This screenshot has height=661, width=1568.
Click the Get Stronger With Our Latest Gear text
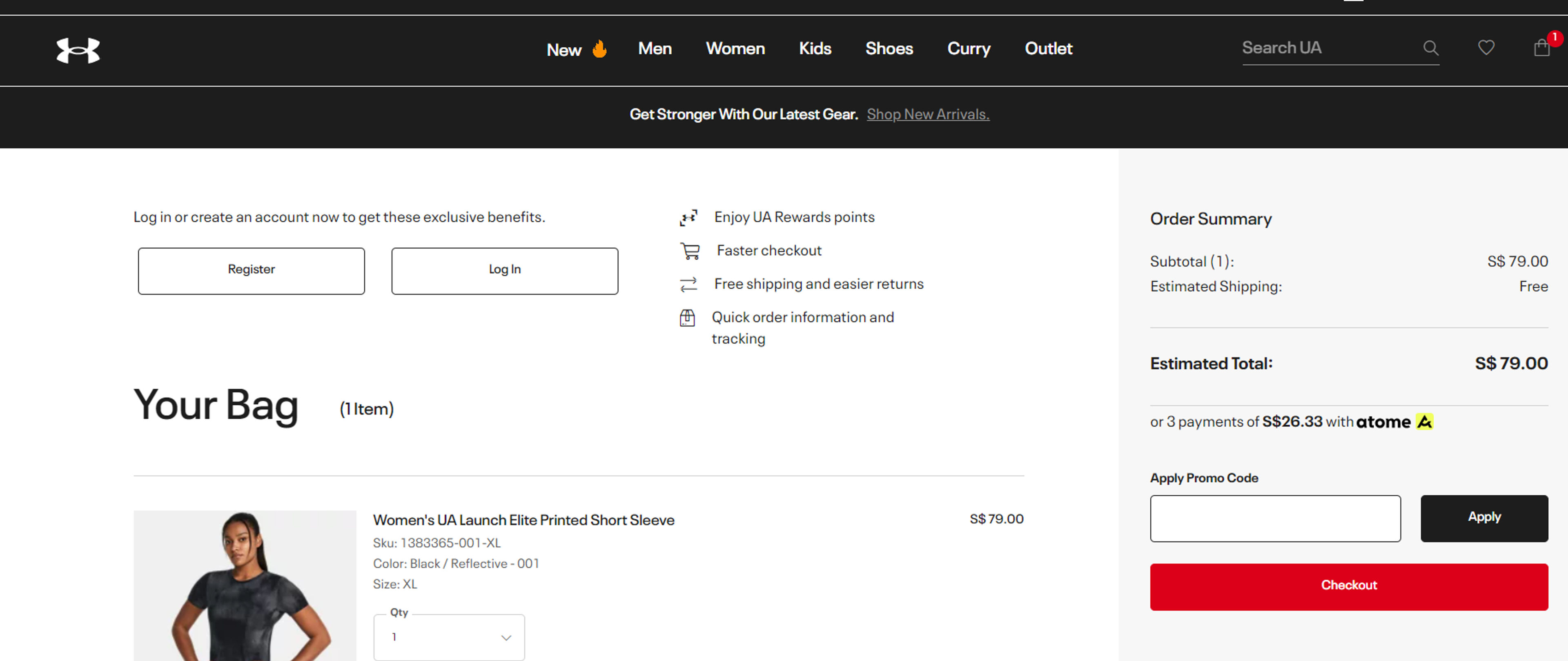point(743,114)
